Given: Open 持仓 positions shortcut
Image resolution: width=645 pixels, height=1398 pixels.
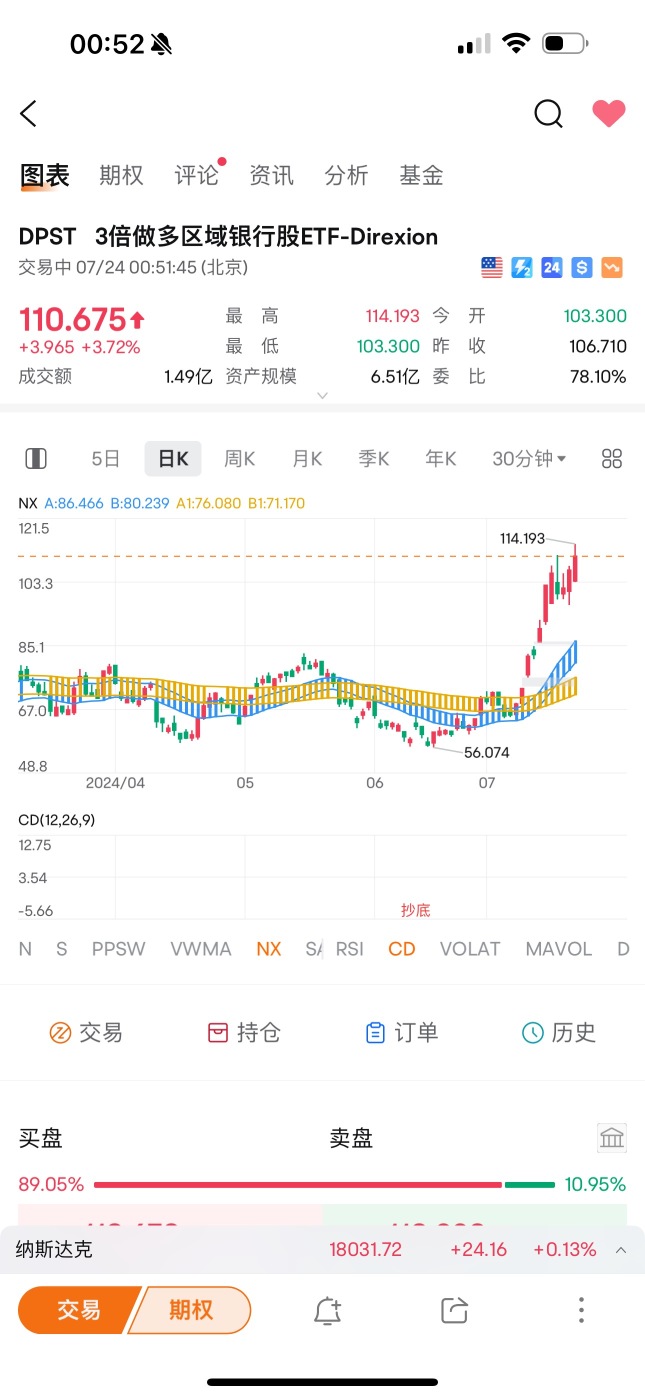Looking at the screenshot, I should [x=245, y=1033].
